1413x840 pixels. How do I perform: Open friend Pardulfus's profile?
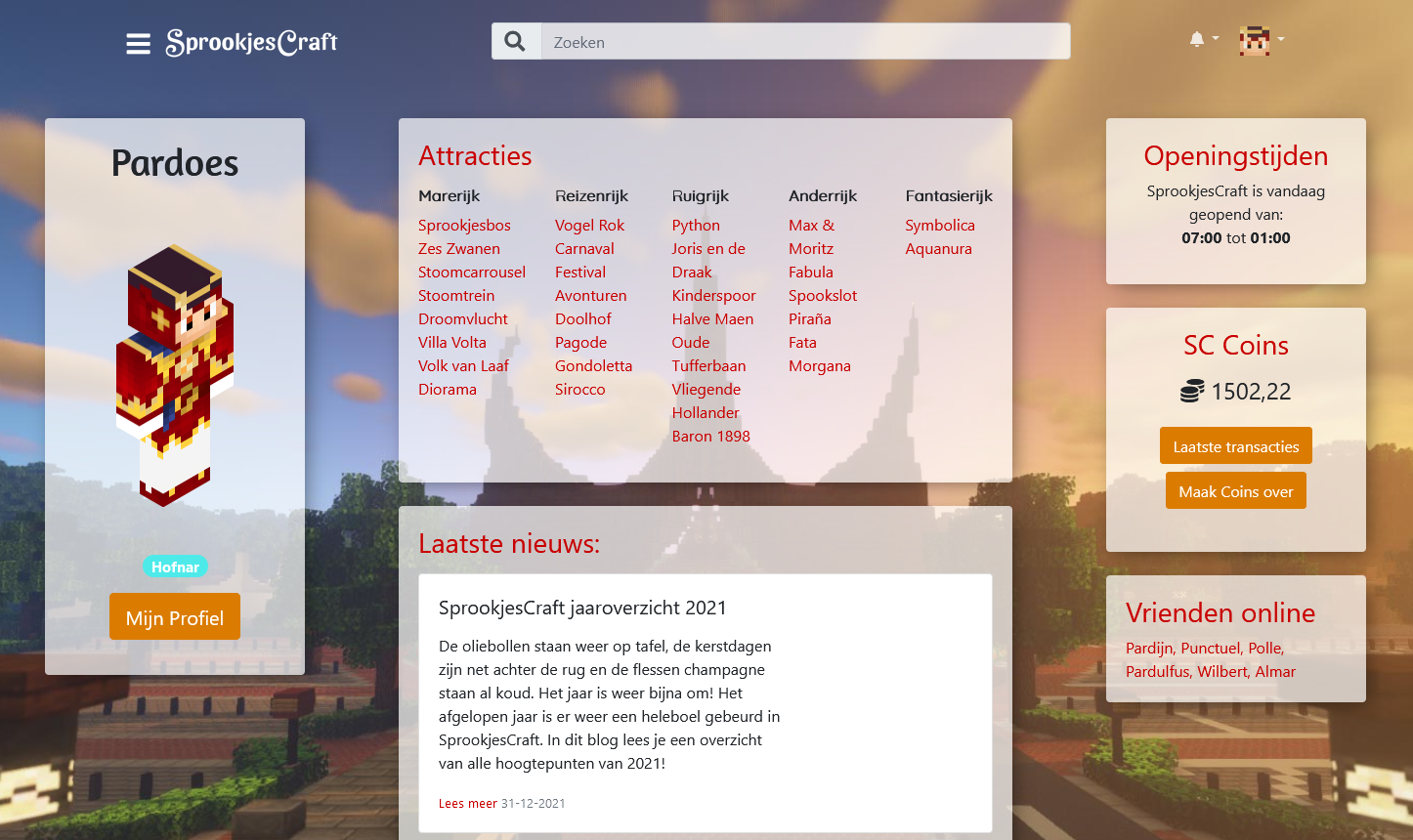coord(1159,671)
